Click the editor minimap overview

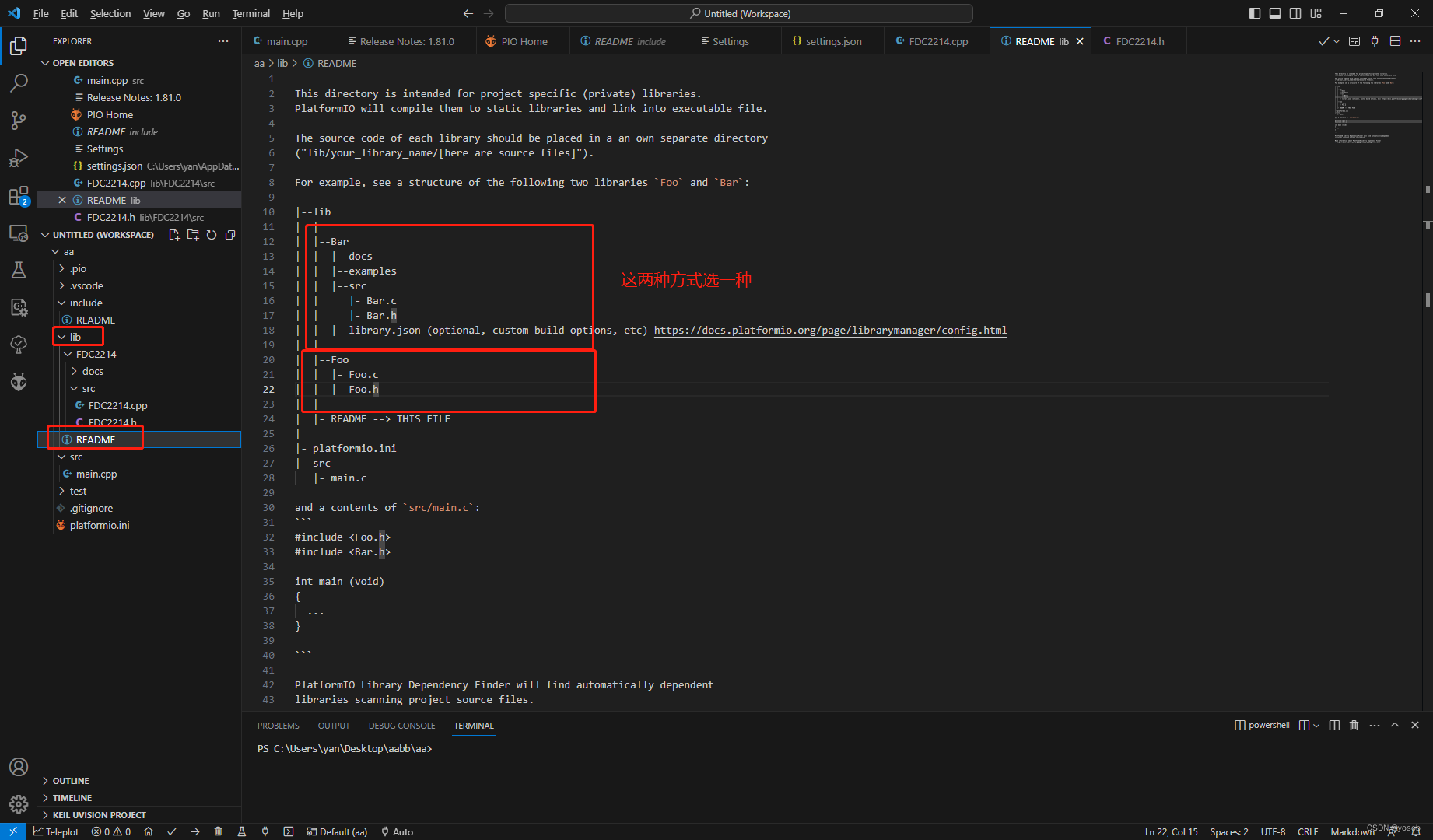click(1378, 109)
